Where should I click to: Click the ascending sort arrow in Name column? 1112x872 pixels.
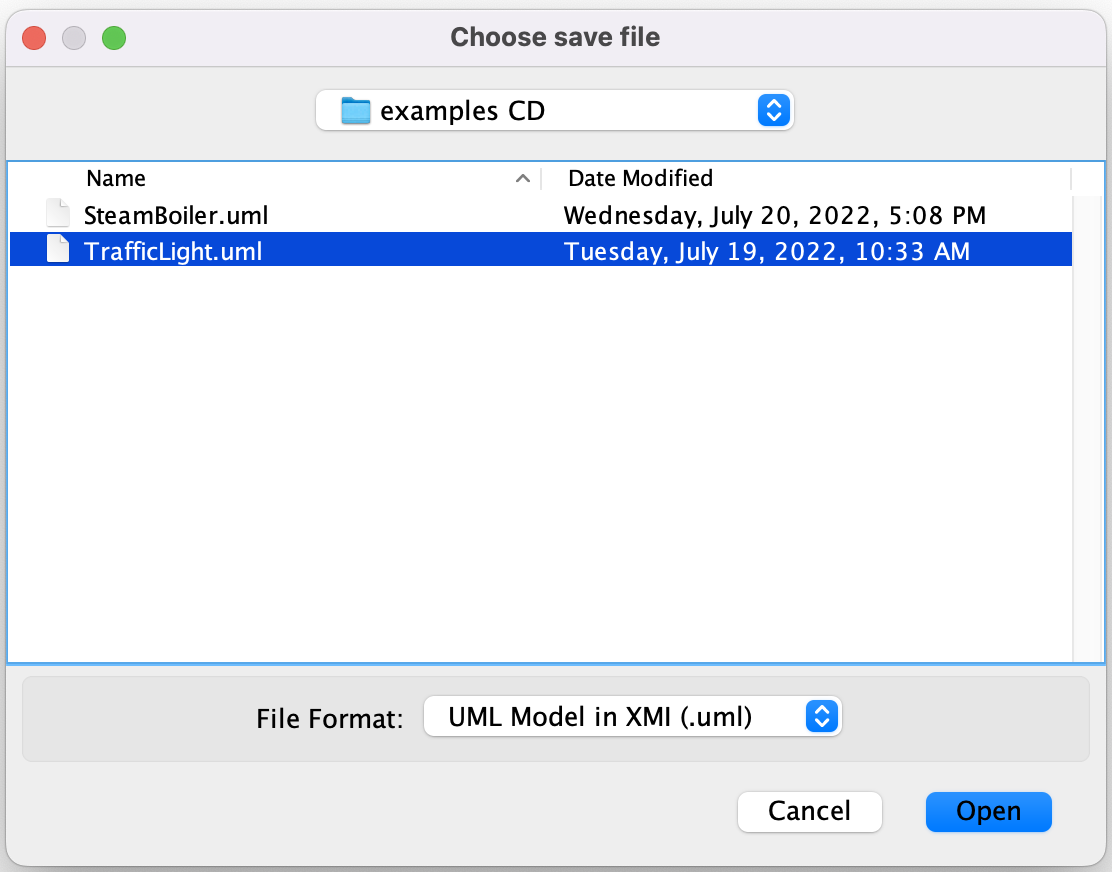523,178
